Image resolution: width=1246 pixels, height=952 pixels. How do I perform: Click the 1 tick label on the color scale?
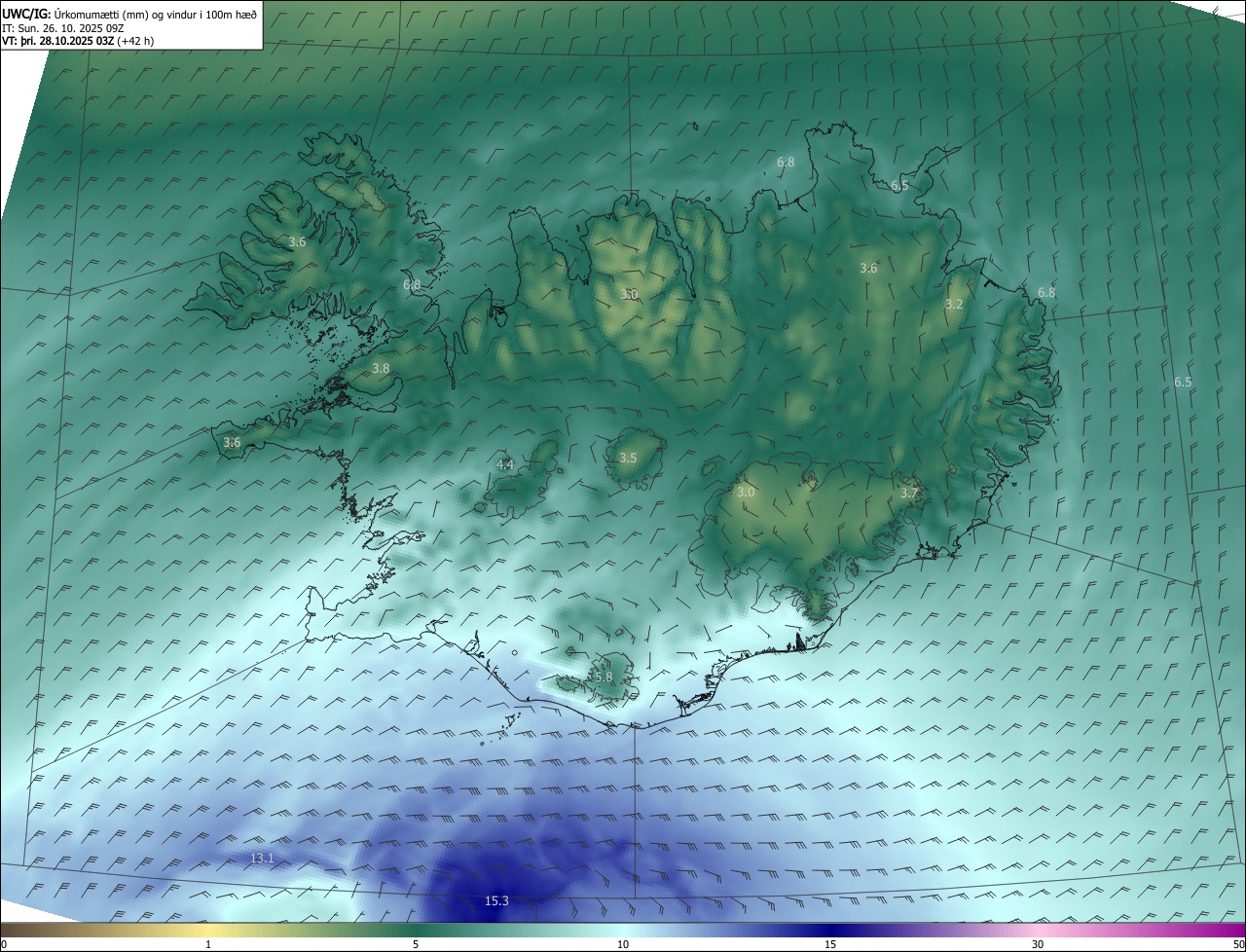[208, 944]
